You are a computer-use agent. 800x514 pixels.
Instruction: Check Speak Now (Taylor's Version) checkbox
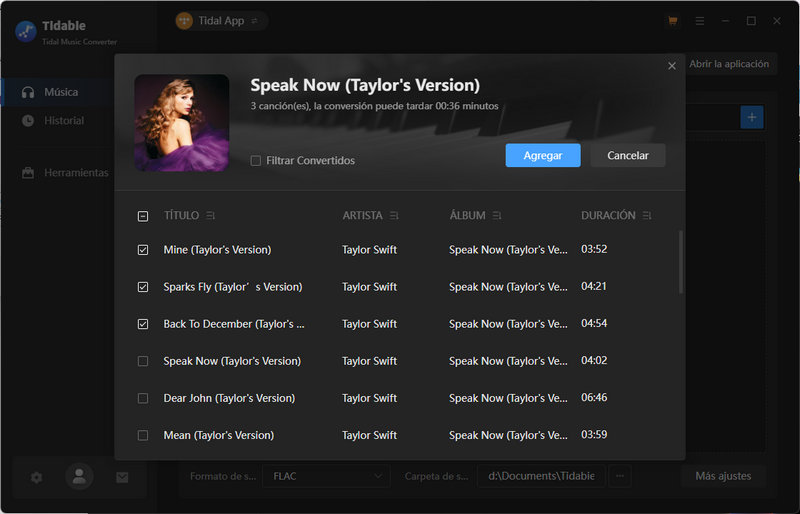pos(143,361)
